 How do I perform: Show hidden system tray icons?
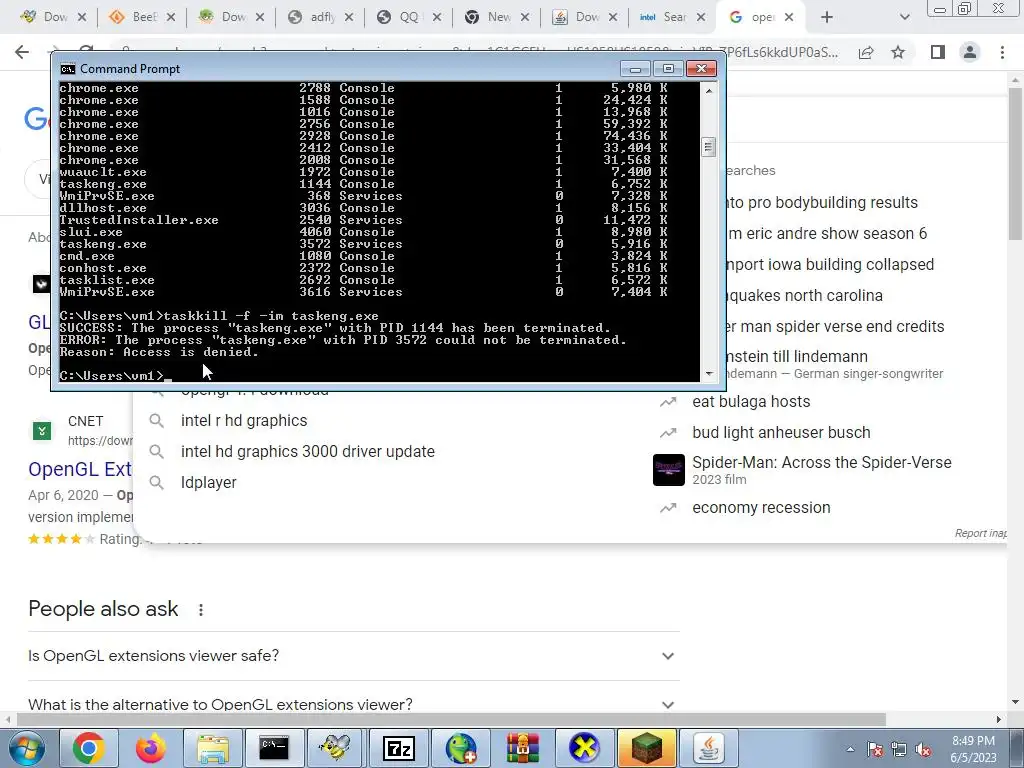point(850,749)
